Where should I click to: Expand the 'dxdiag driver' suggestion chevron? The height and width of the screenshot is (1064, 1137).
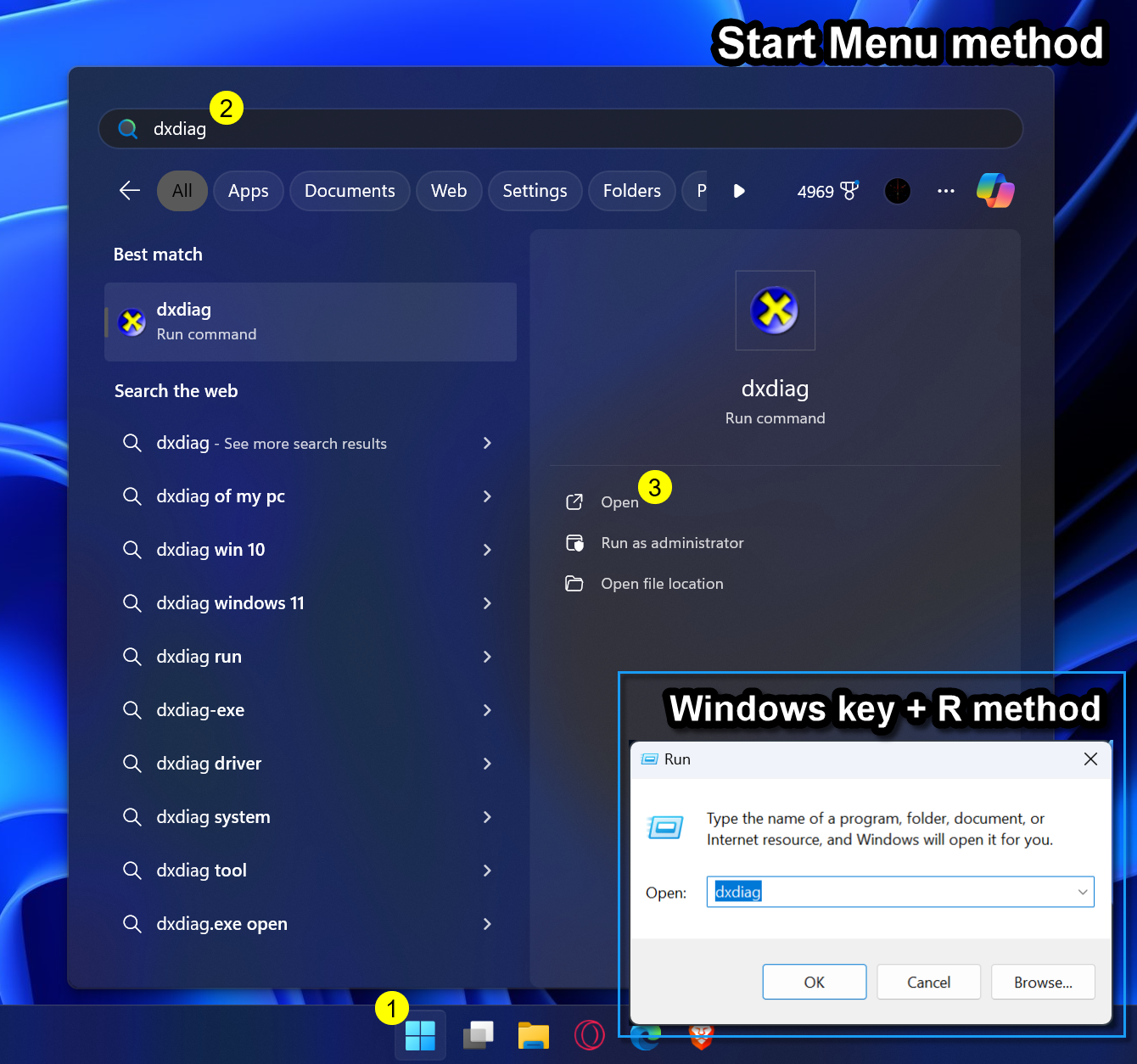[x=488, y=764]
